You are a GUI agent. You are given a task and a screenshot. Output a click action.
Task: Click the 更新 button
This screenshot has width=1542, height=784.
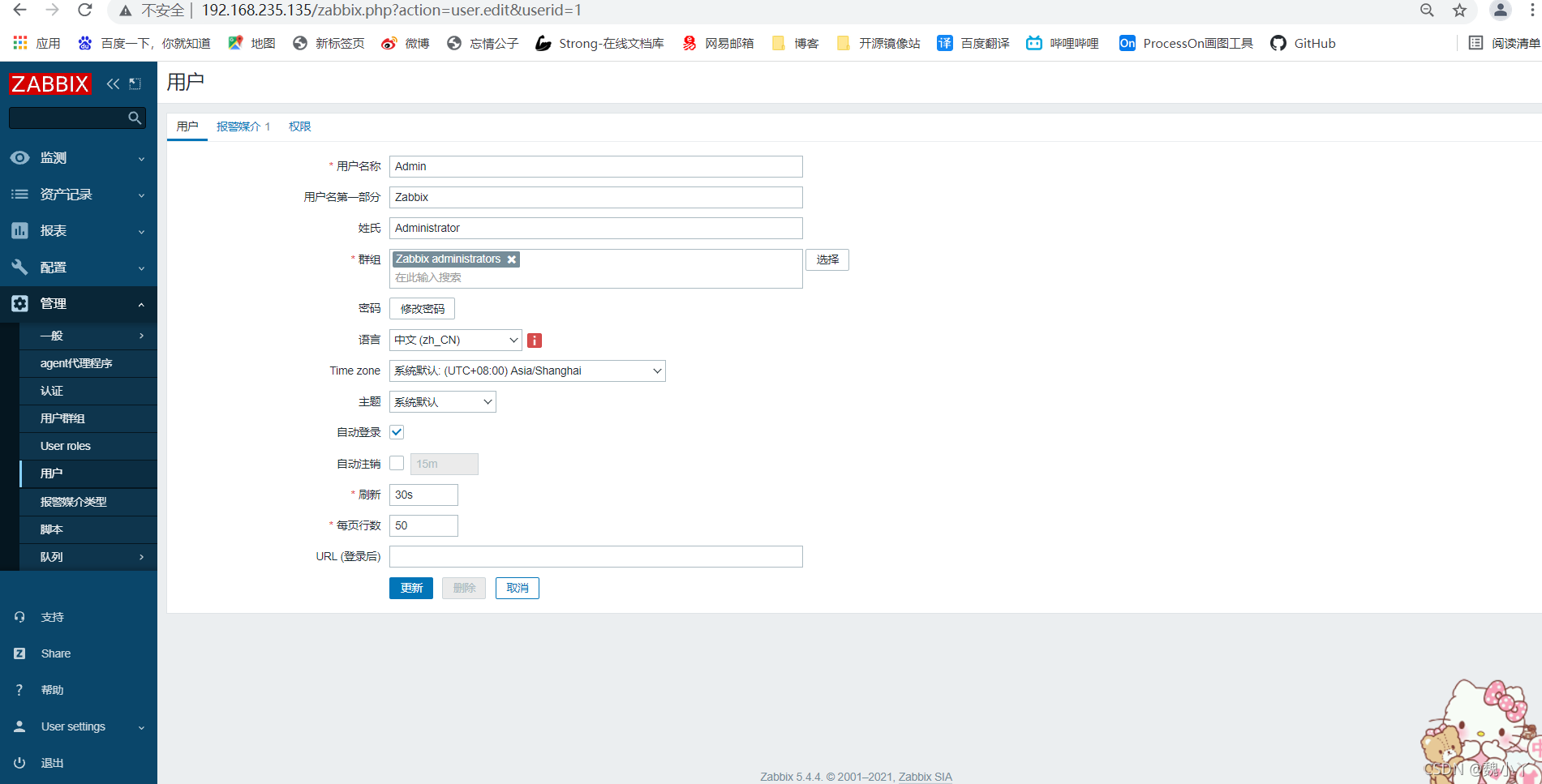point(411,588)
